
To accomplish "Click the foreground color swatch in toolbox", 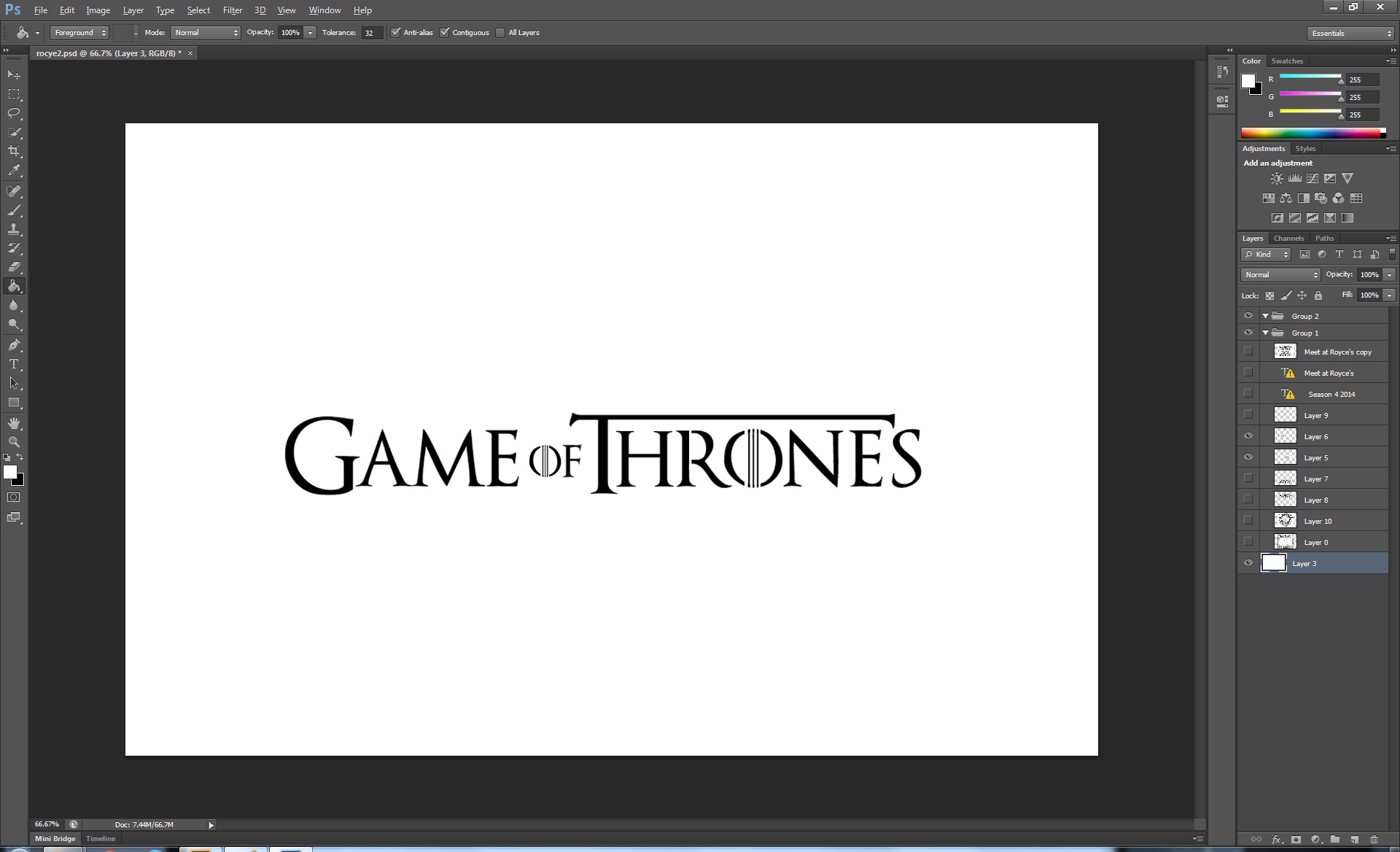I will tap(10, 472).
